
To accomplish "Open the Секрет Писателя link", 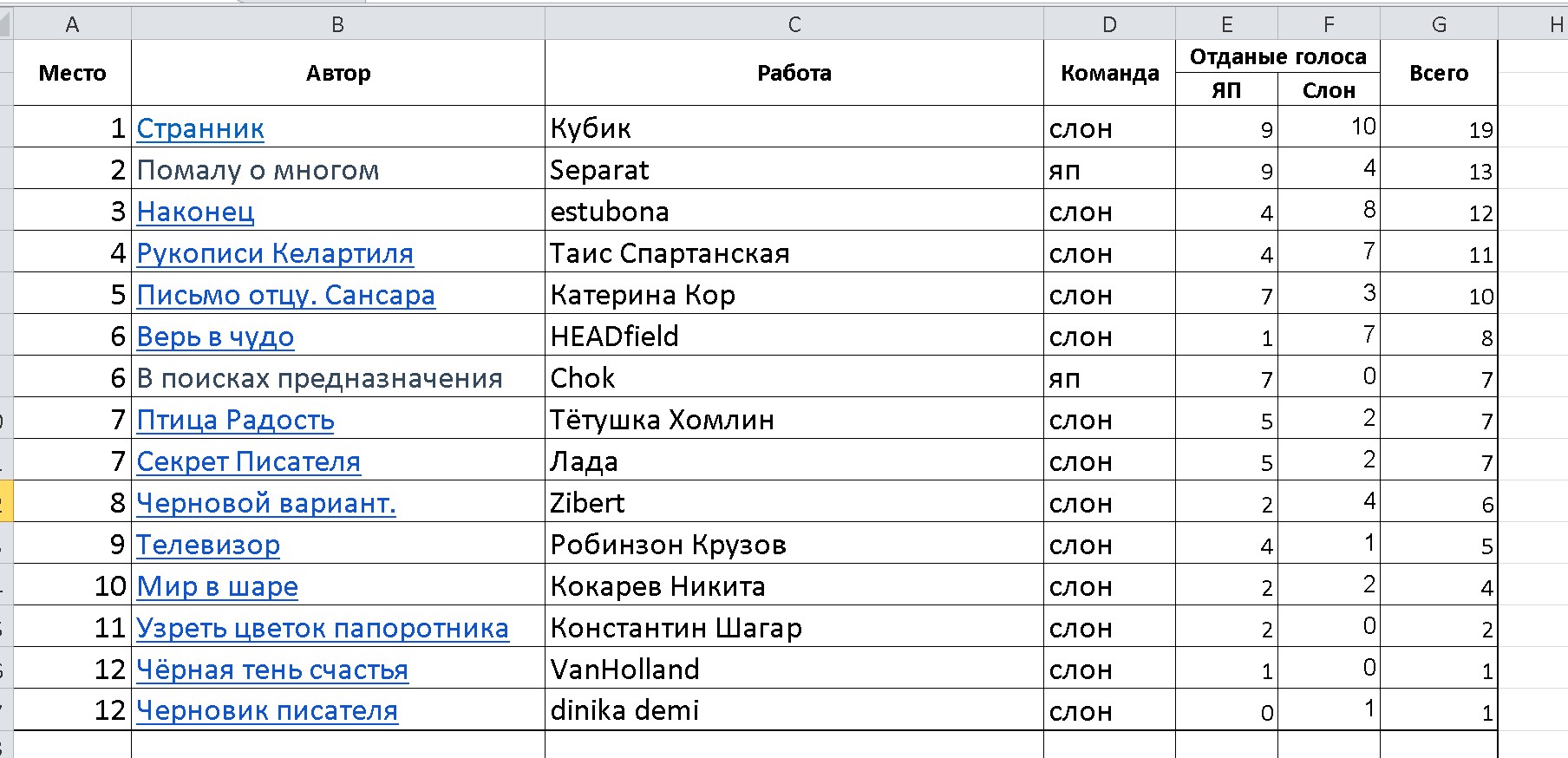I will click(248, 461).
